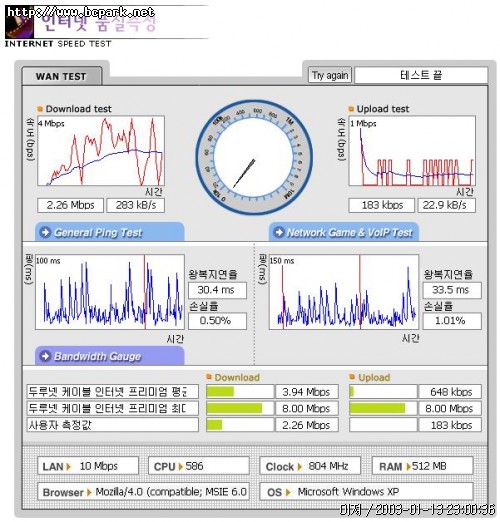Click the VoIP ping latency graph

344,292
